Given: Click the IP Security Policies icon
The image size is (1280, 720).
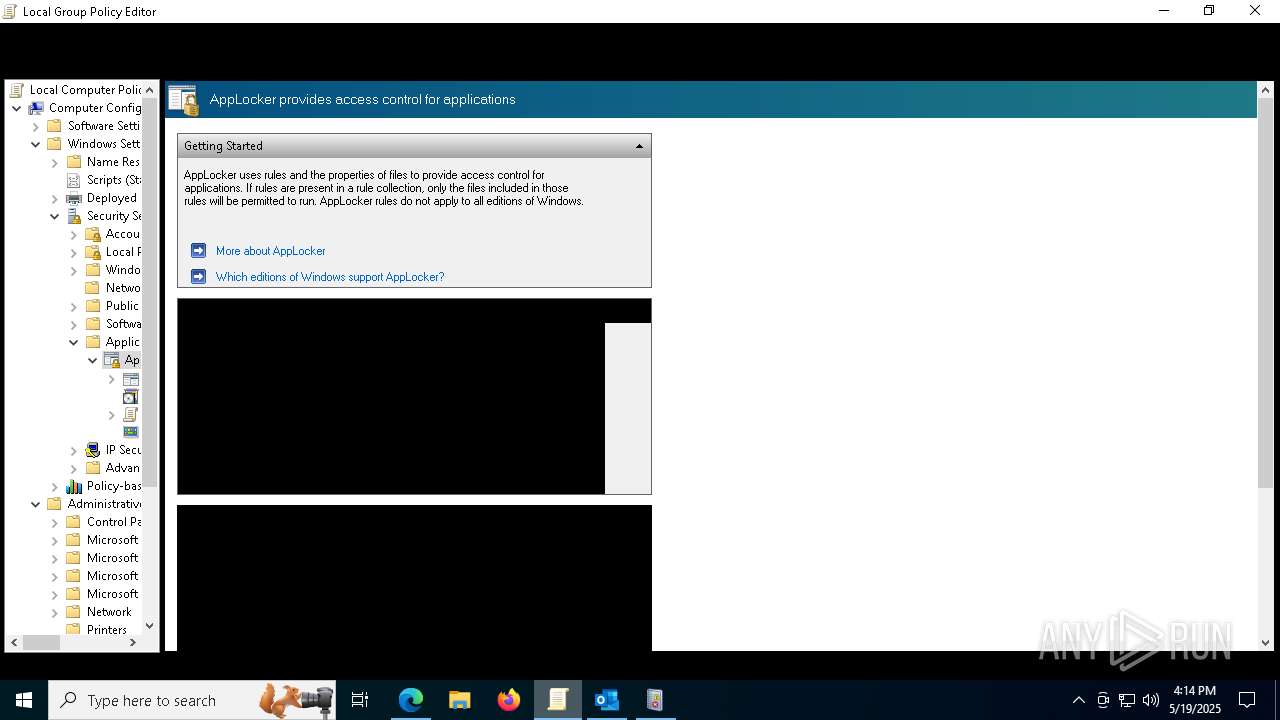Looking at the screenshot, I should (x=93, y=450).
